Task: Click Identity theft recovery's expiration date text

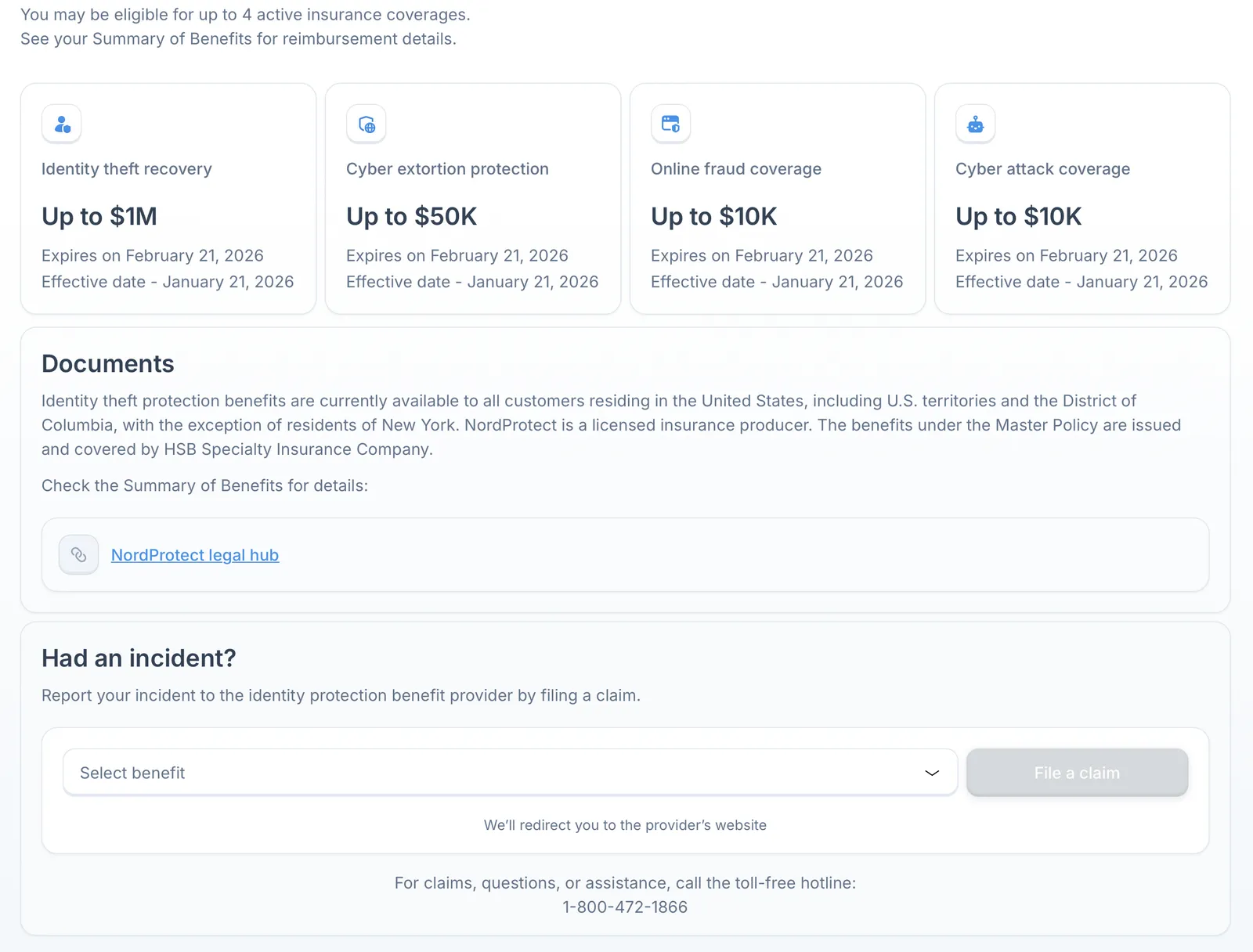Action: tap(153, 256)
